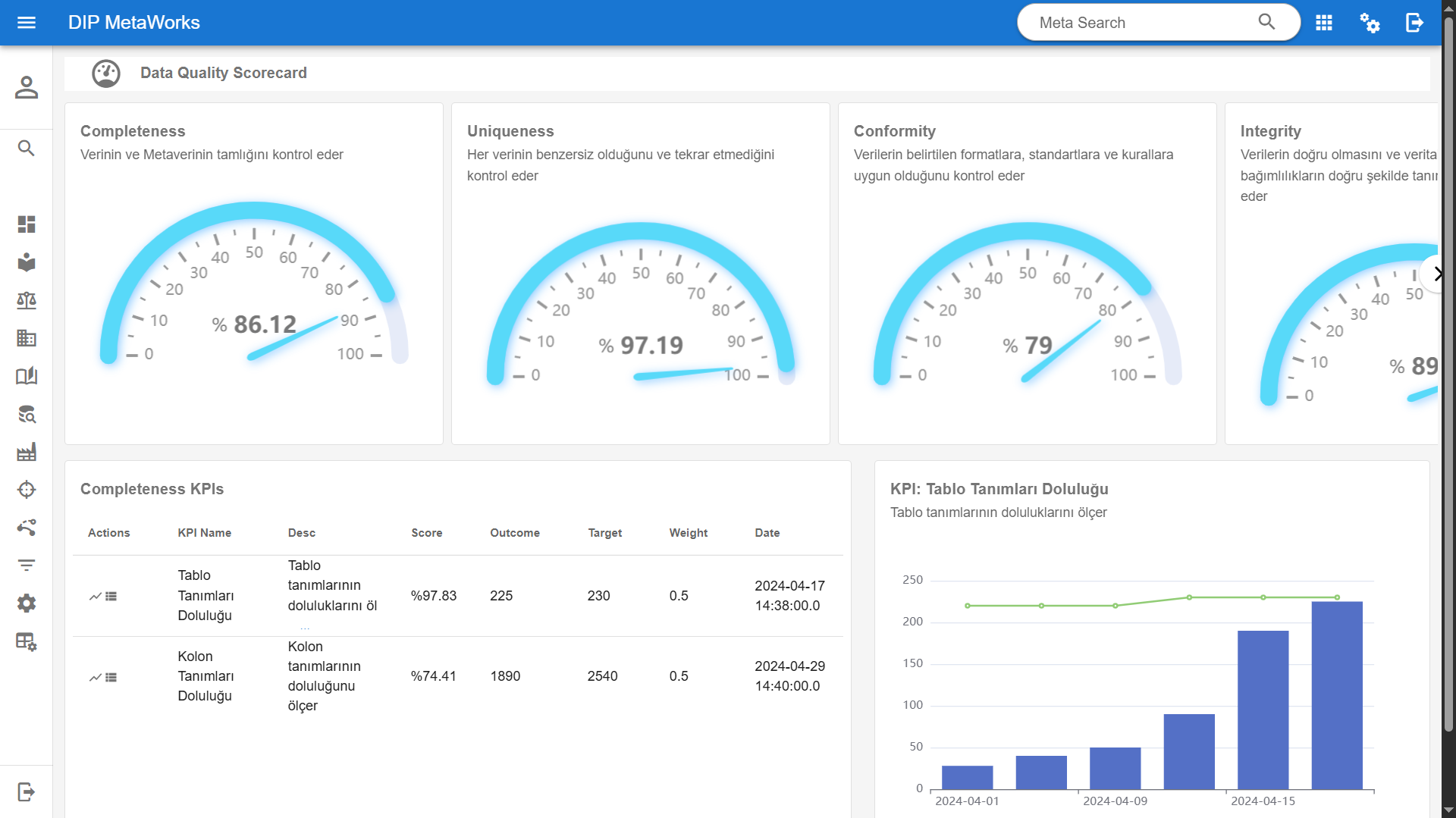
Task: Focus the Meta Search input field
Action: point(1145,23)
